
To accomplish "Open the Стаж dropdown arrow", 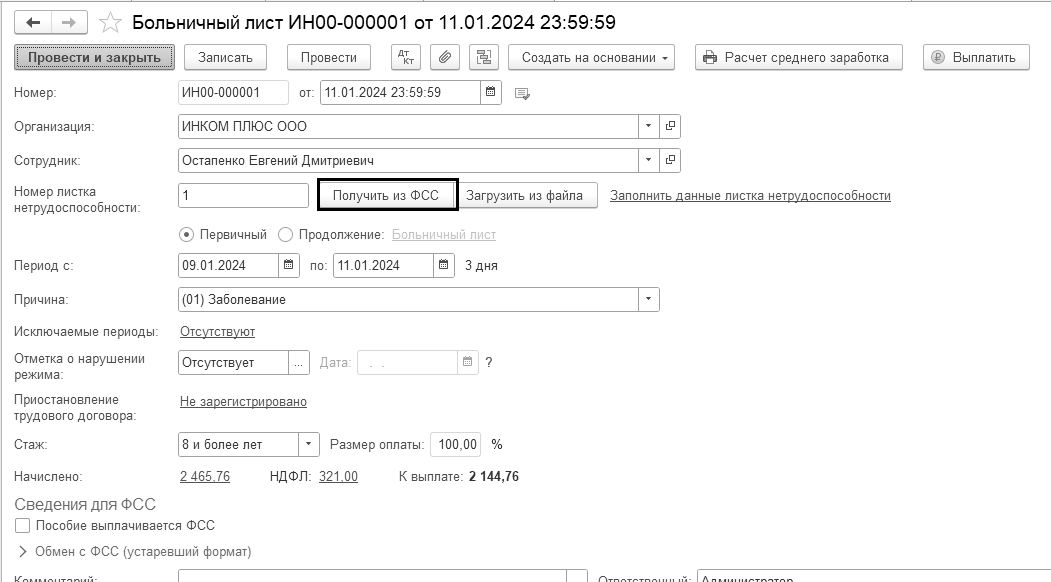I will tap(308, 444).
